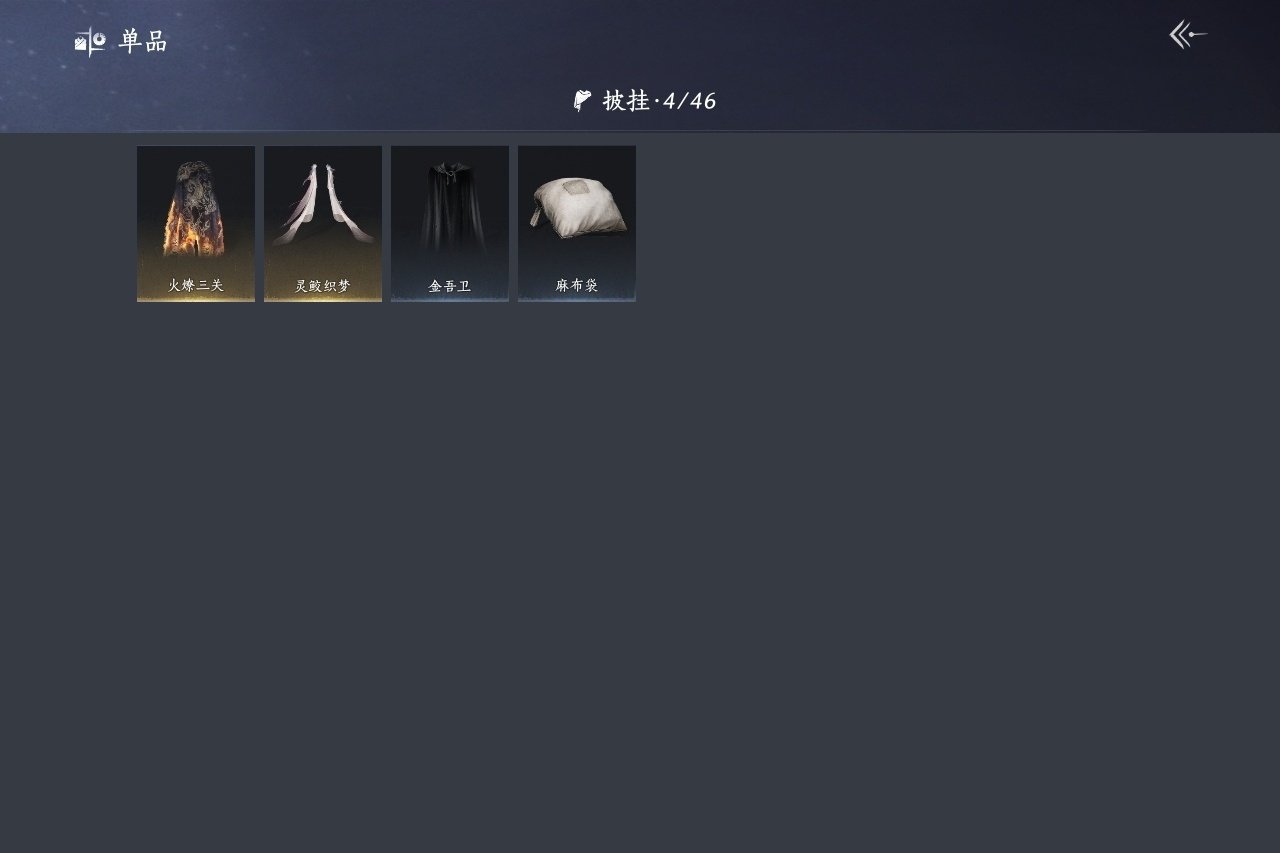
Task: Click the 麻布袋 name label
Action: pyautogui.click(x=577, y=286)
